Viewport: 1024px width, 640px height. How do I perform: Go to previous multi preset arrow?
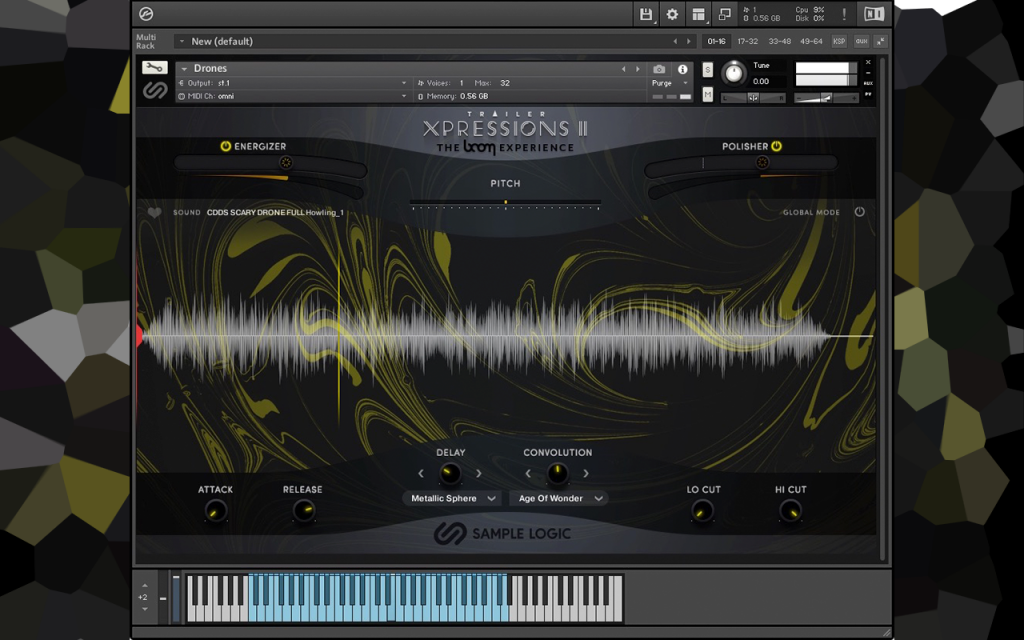(x=675, y=41)
